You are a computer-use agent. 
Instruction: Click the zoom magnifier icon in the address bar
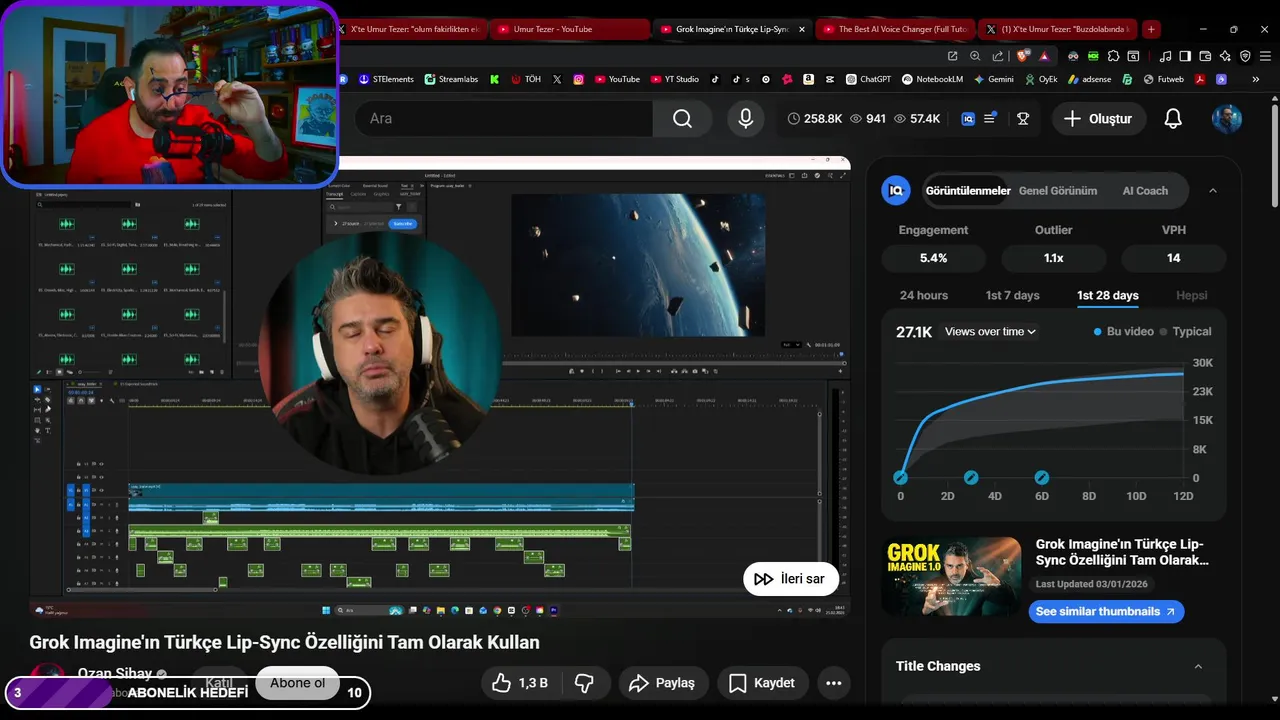[x=975, y=56]
